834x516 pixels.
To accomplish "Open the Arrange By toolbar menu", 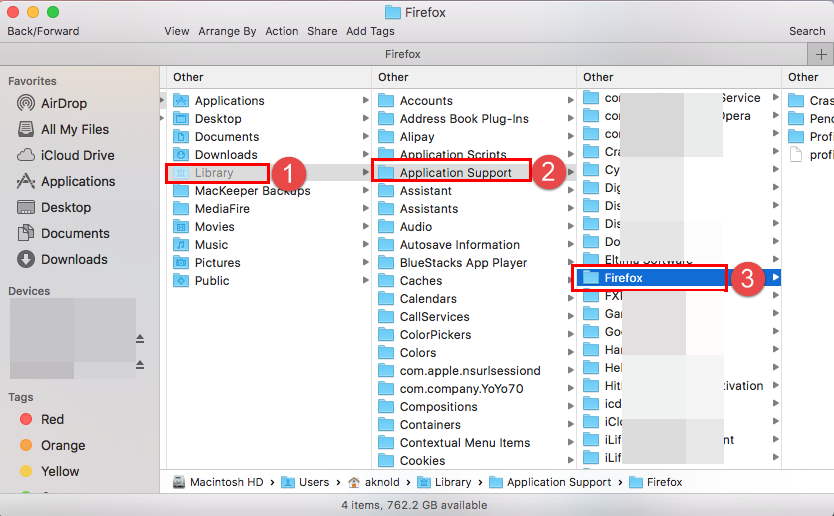I will click(x=227, y=31).
